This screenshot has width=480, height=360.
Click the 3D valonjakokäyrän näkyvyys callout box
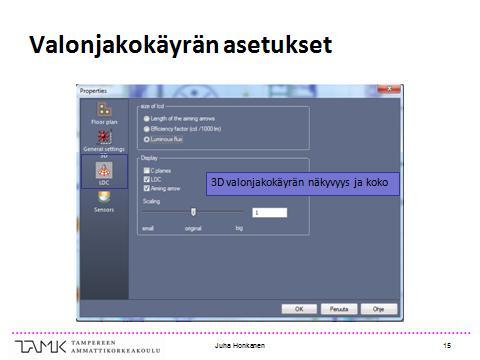pos(303,184)
